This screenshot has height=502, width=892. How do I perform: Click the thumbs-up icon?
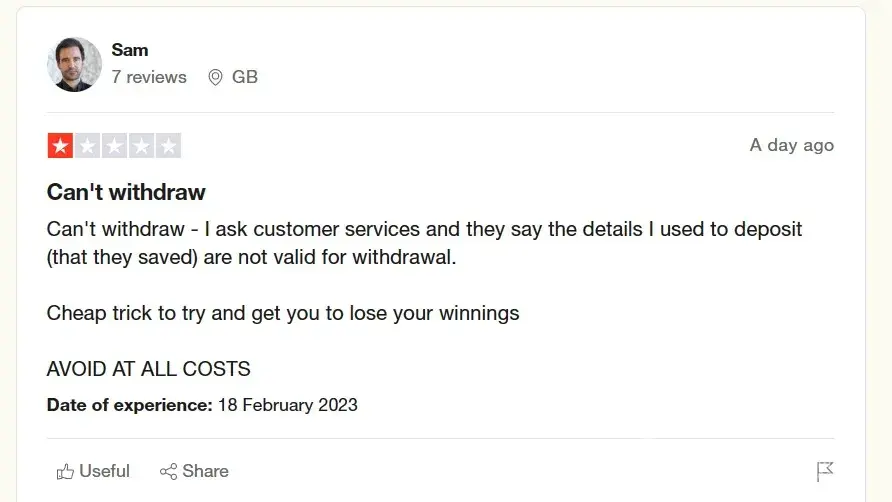click(66, 471)
